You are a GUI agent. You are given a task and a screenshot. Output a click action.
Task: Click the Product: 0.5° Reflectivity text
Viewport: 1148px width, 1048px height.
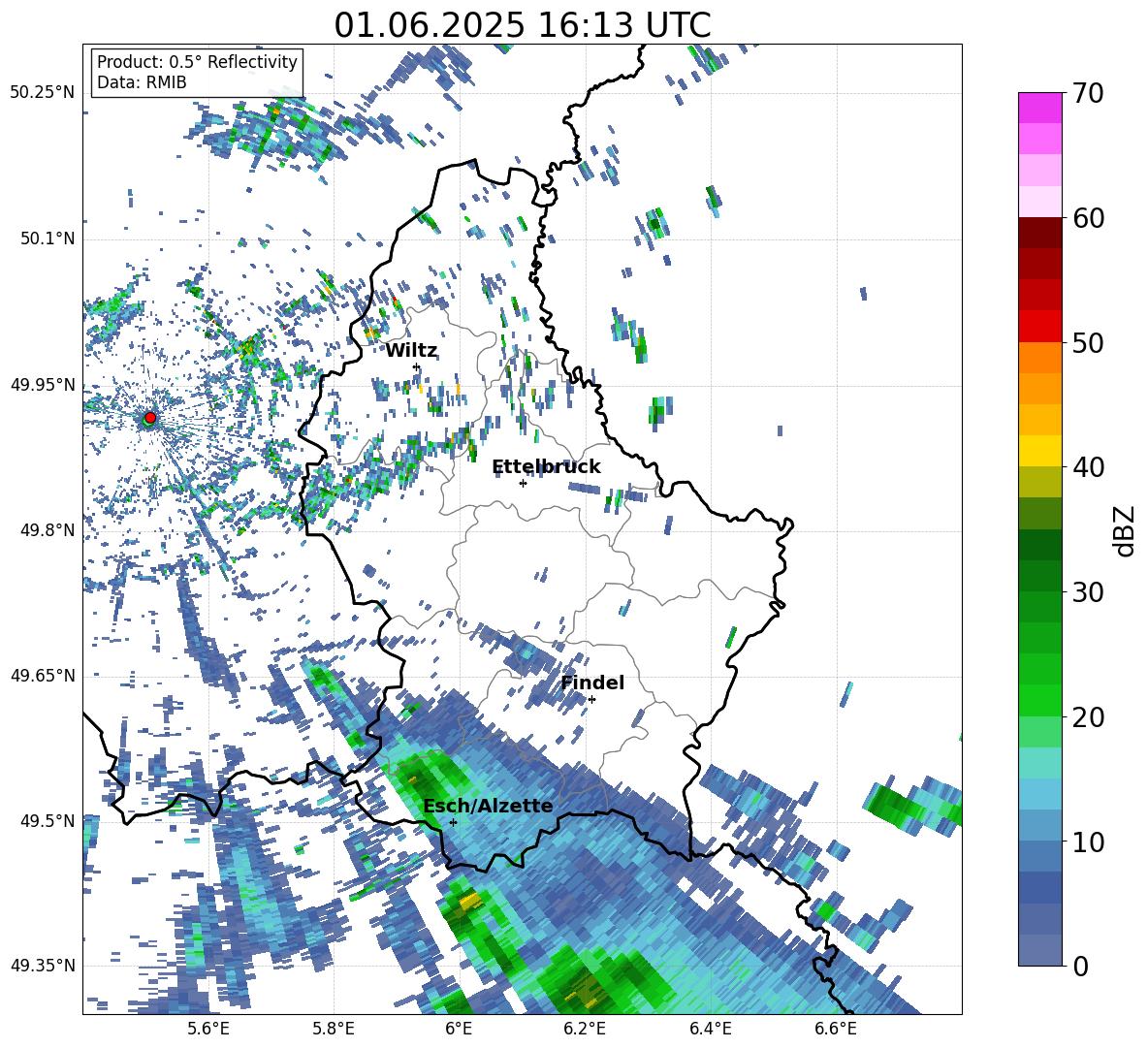(x=197, y=62)
